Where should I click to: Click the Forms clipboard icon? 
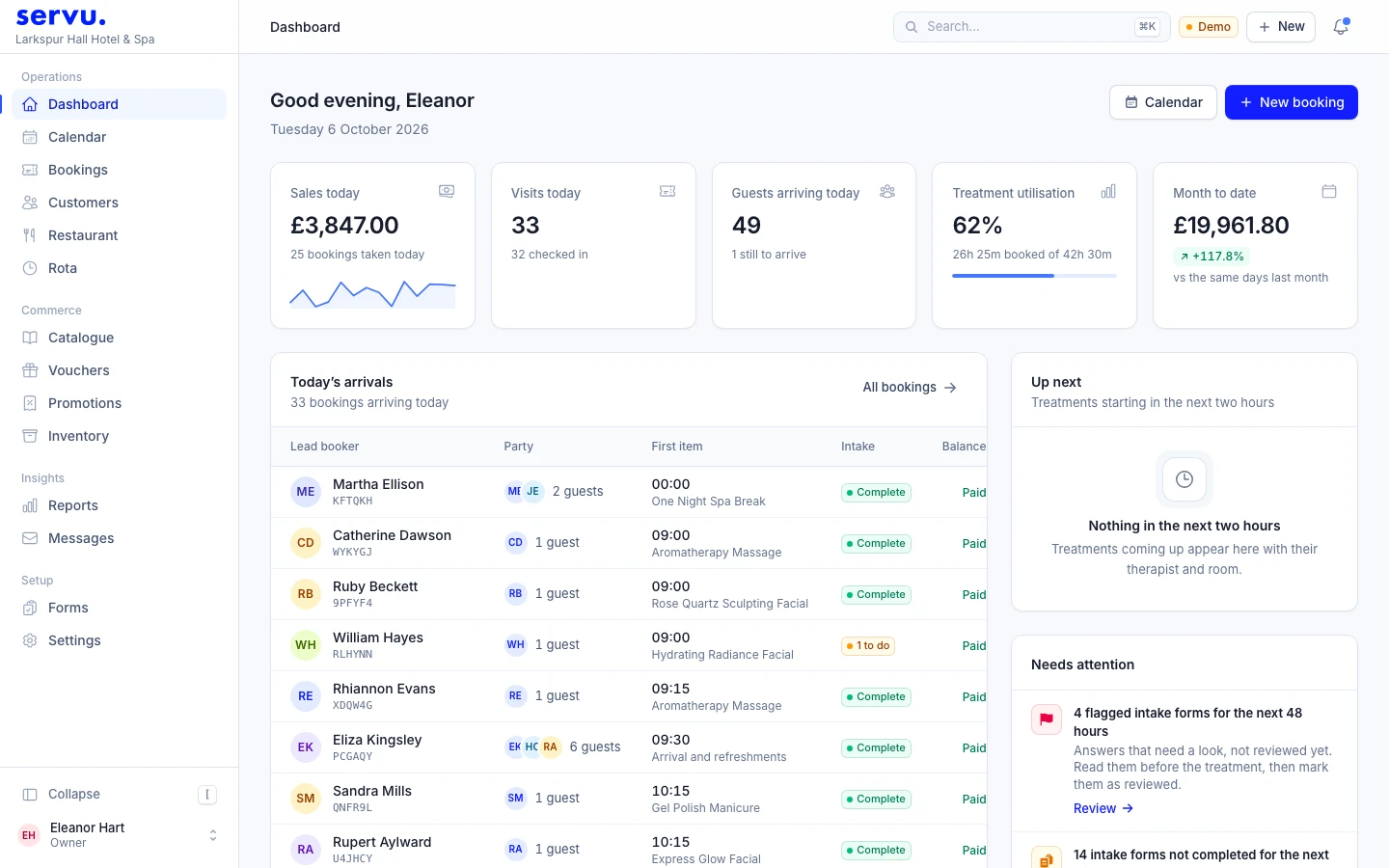click(x=30, y=608)
